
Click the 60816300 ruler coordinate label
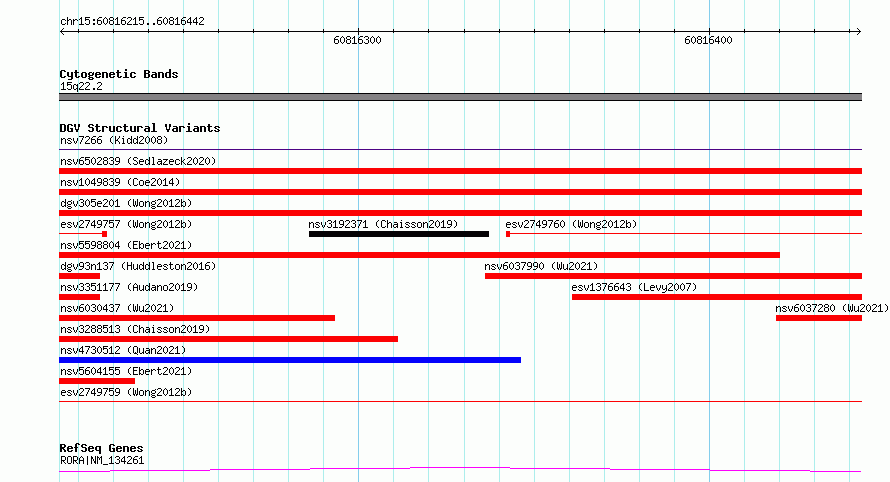click(x=358, y=40)
